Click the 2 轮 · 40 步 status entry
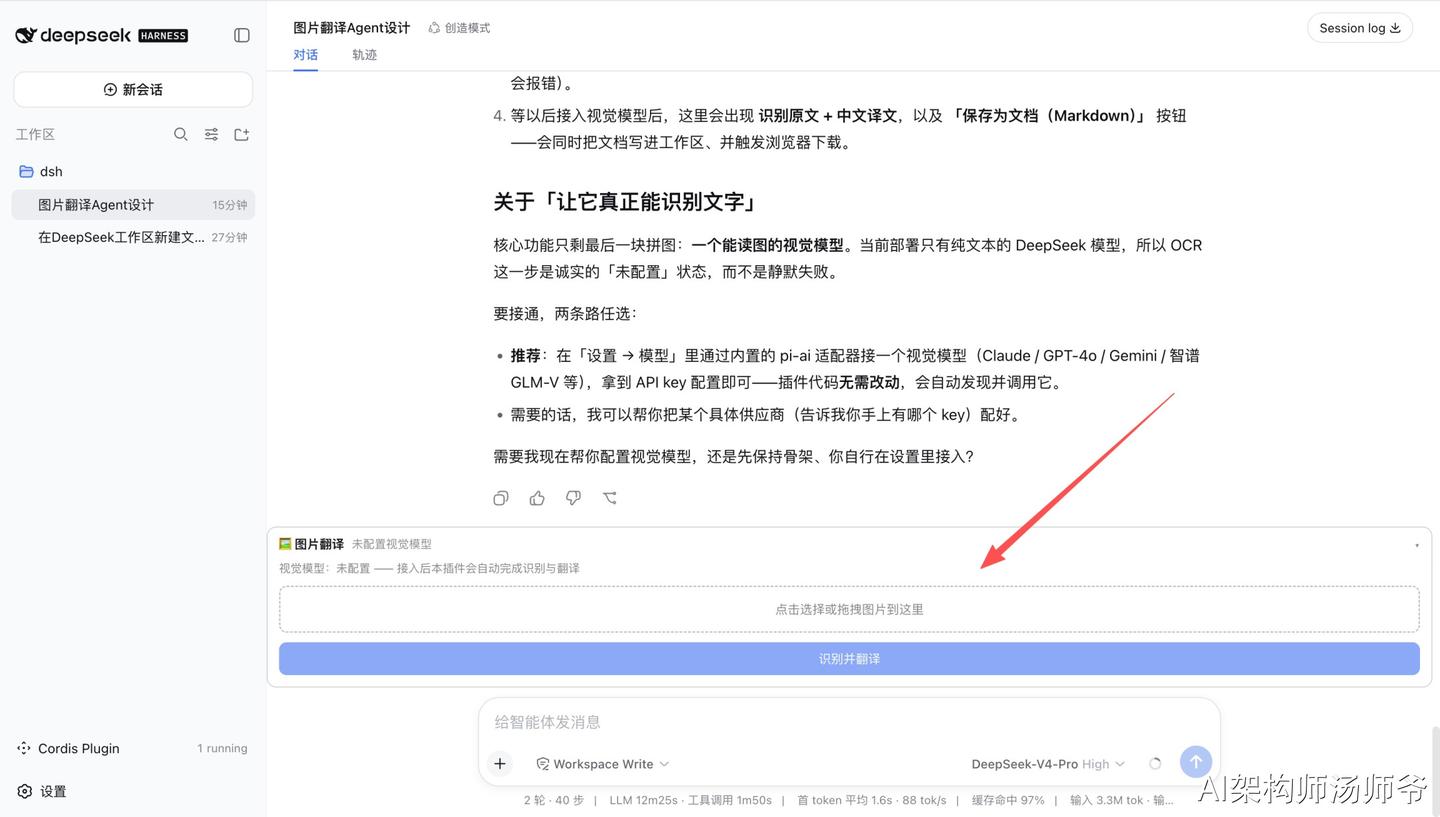 tap(553, 800)
